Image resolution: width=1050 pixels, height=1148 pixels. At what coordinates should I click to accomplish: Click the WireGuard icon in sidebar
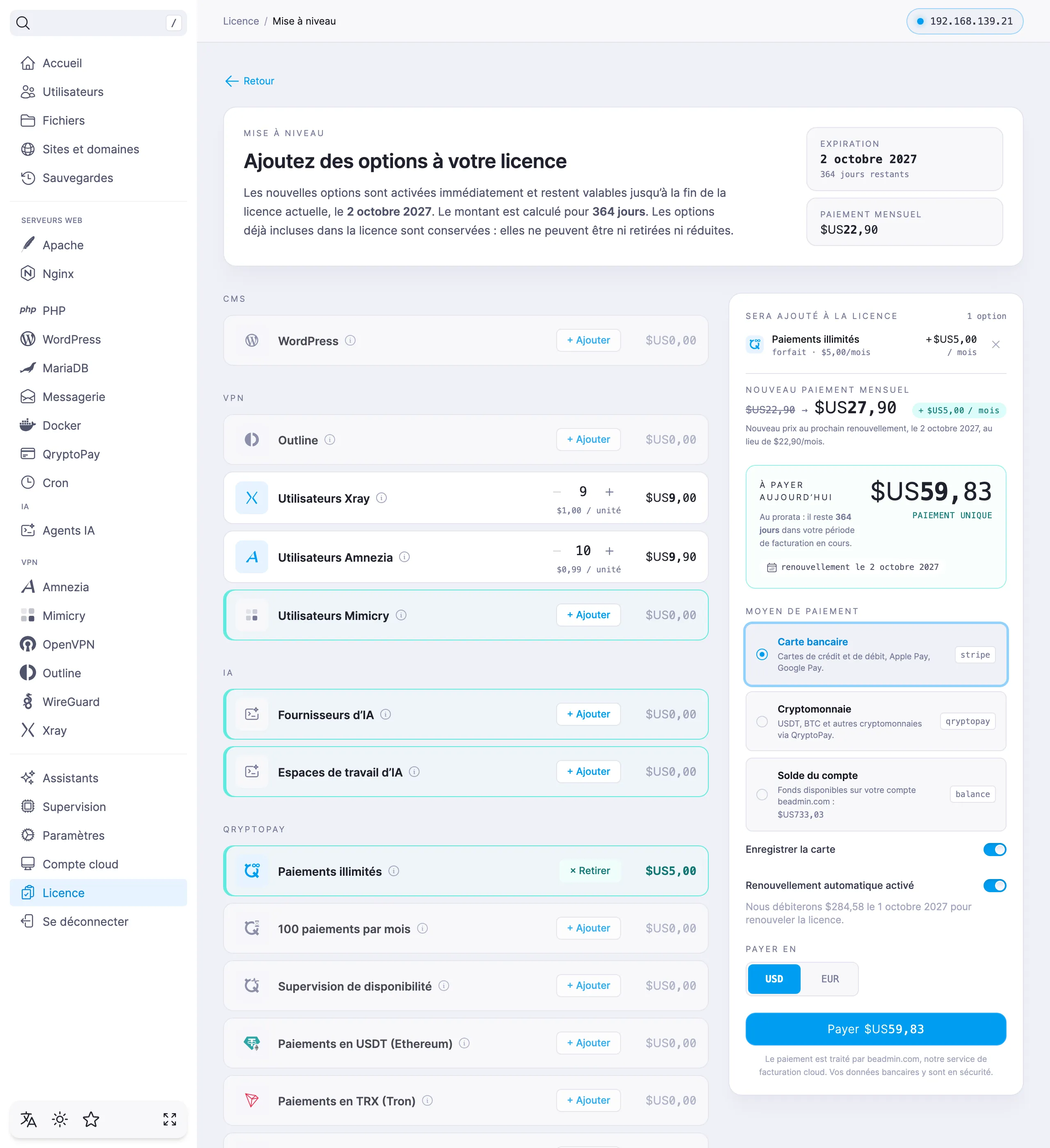pyautogui.click(x=28, y=702)
